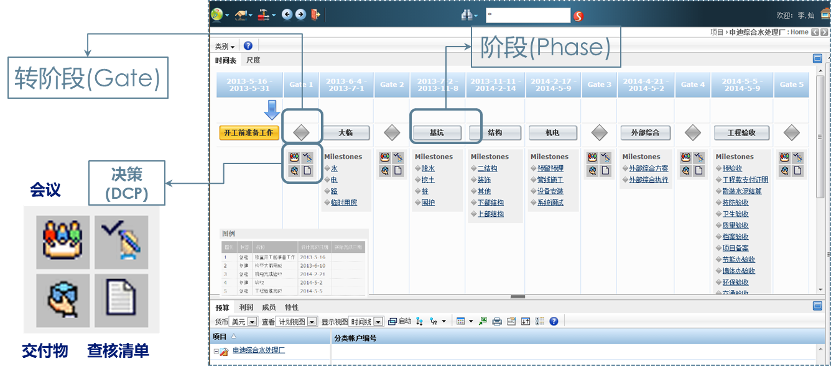Switch to the 时间表 tab
Image resolution: width=832 pixels, height=370 pixels.
click(226, 61)
